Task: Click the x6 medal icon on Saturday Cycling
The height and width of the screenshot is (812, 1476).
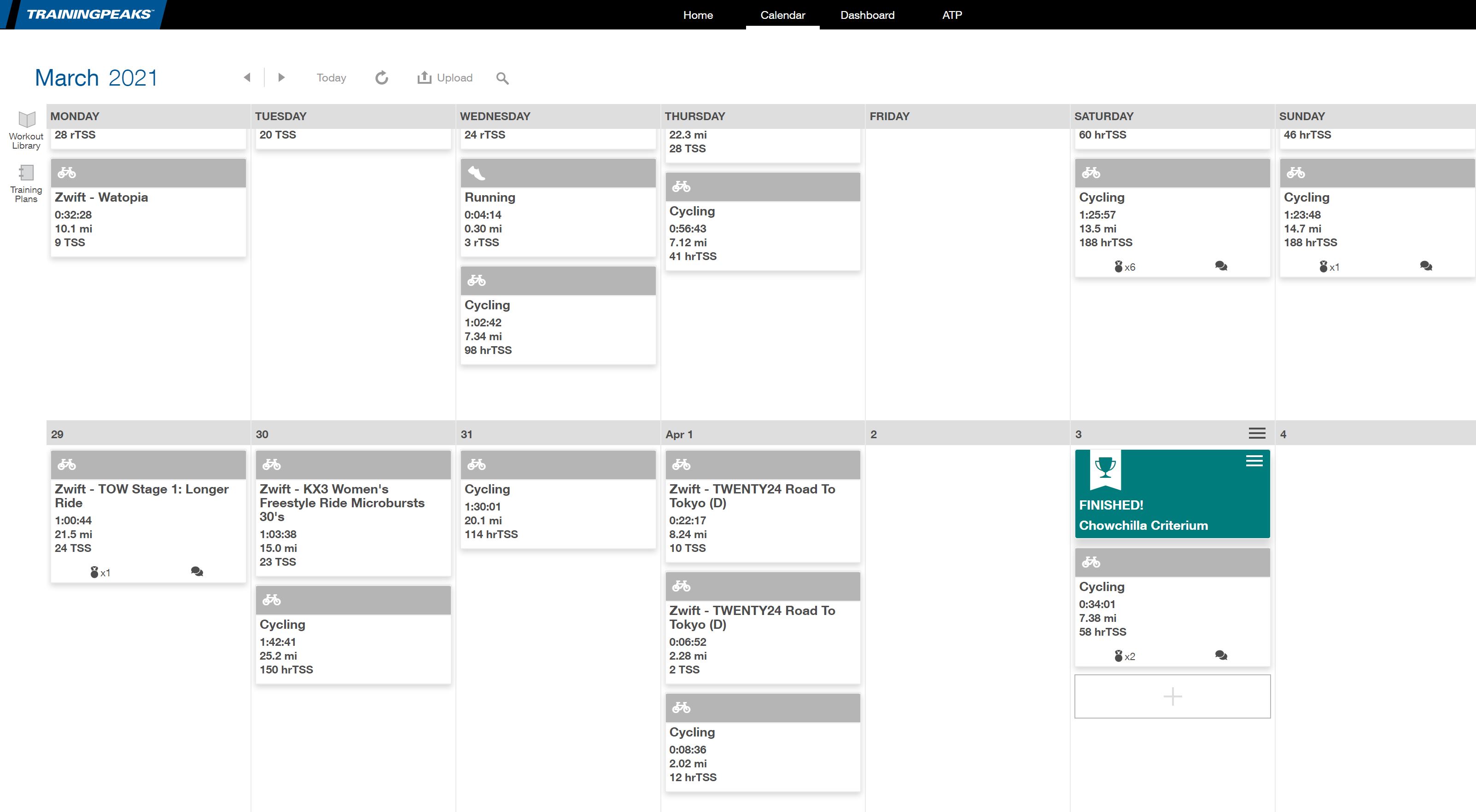Action: pos(1124,267)
